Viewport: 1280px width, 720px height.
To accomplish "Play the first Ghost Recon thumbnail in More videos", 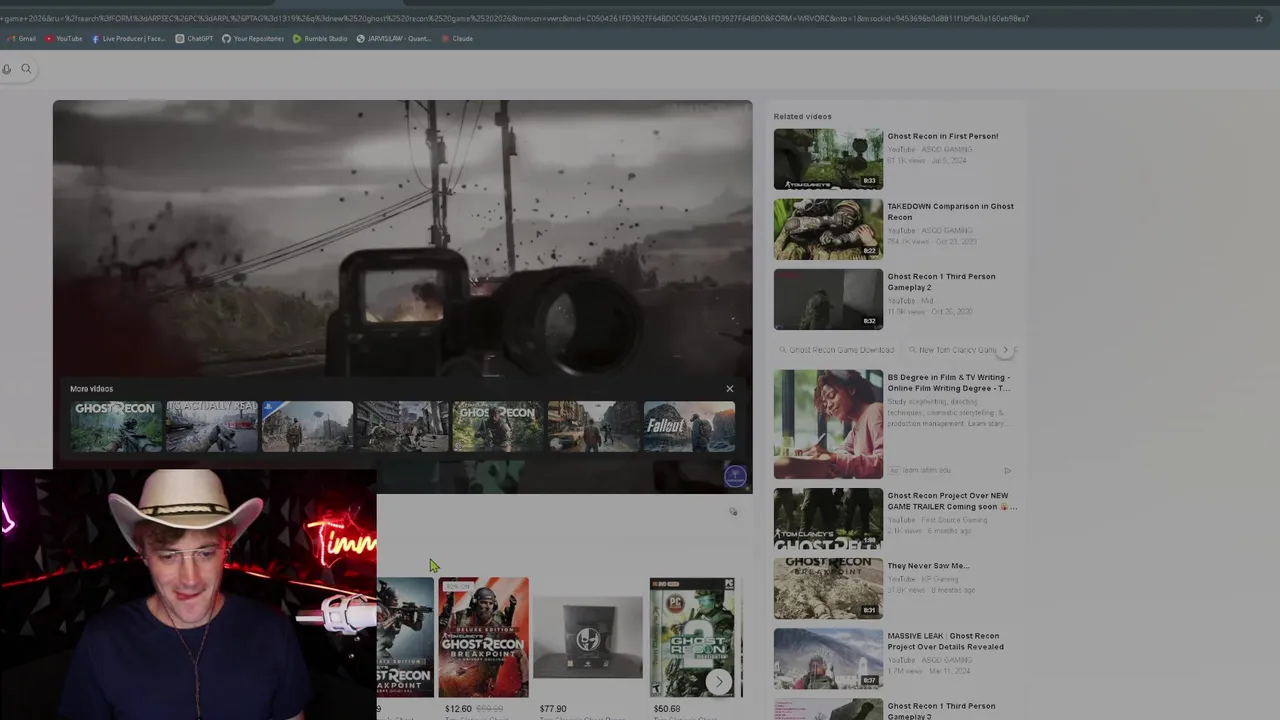I will pyautogui.click(x=116, y=426).
